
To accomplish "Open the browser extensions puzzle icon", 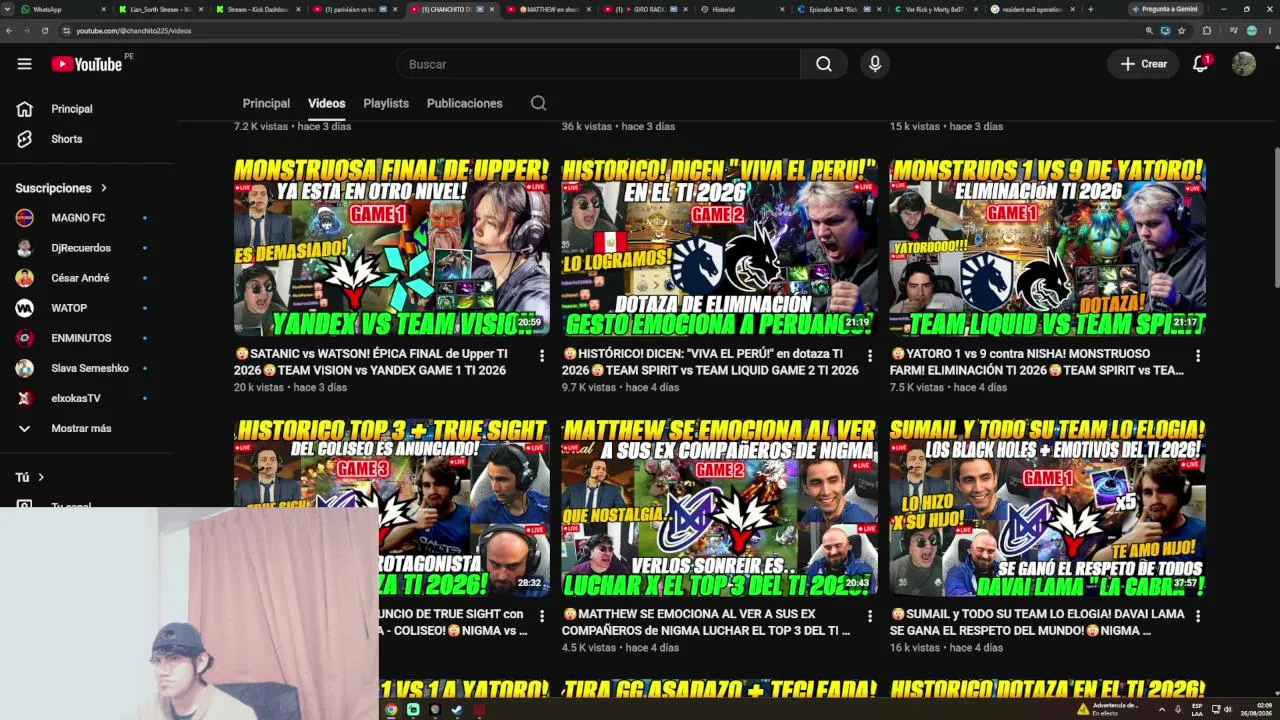I will click(1207, 31).
